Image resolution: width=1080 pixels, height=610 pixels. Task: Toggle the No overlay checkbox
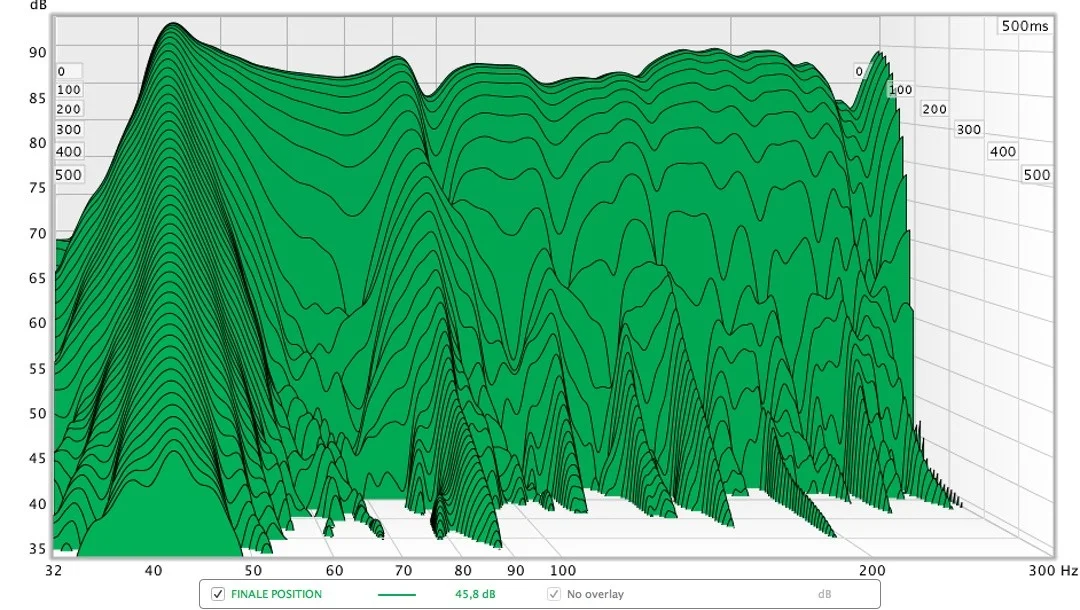(554, 594)
